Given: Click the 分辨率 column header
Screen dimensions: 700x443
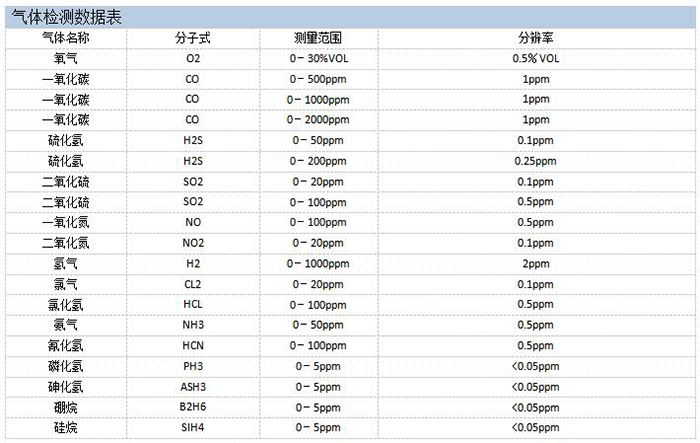Looking at the screenshot, I should pos(535,37).
